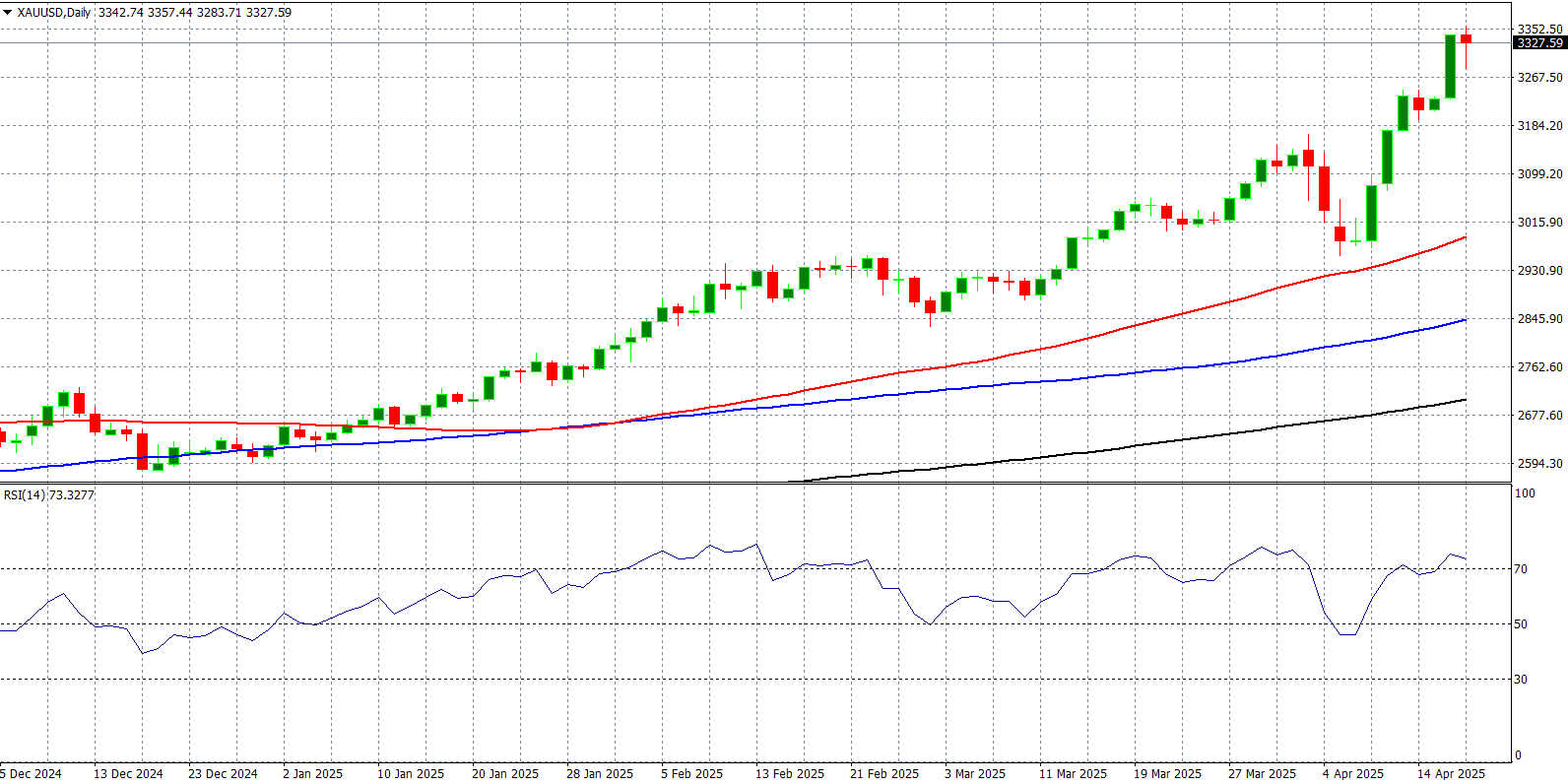Click the RSI scale 50 level label
The image size is (1568, 784).
[1521, 624]
